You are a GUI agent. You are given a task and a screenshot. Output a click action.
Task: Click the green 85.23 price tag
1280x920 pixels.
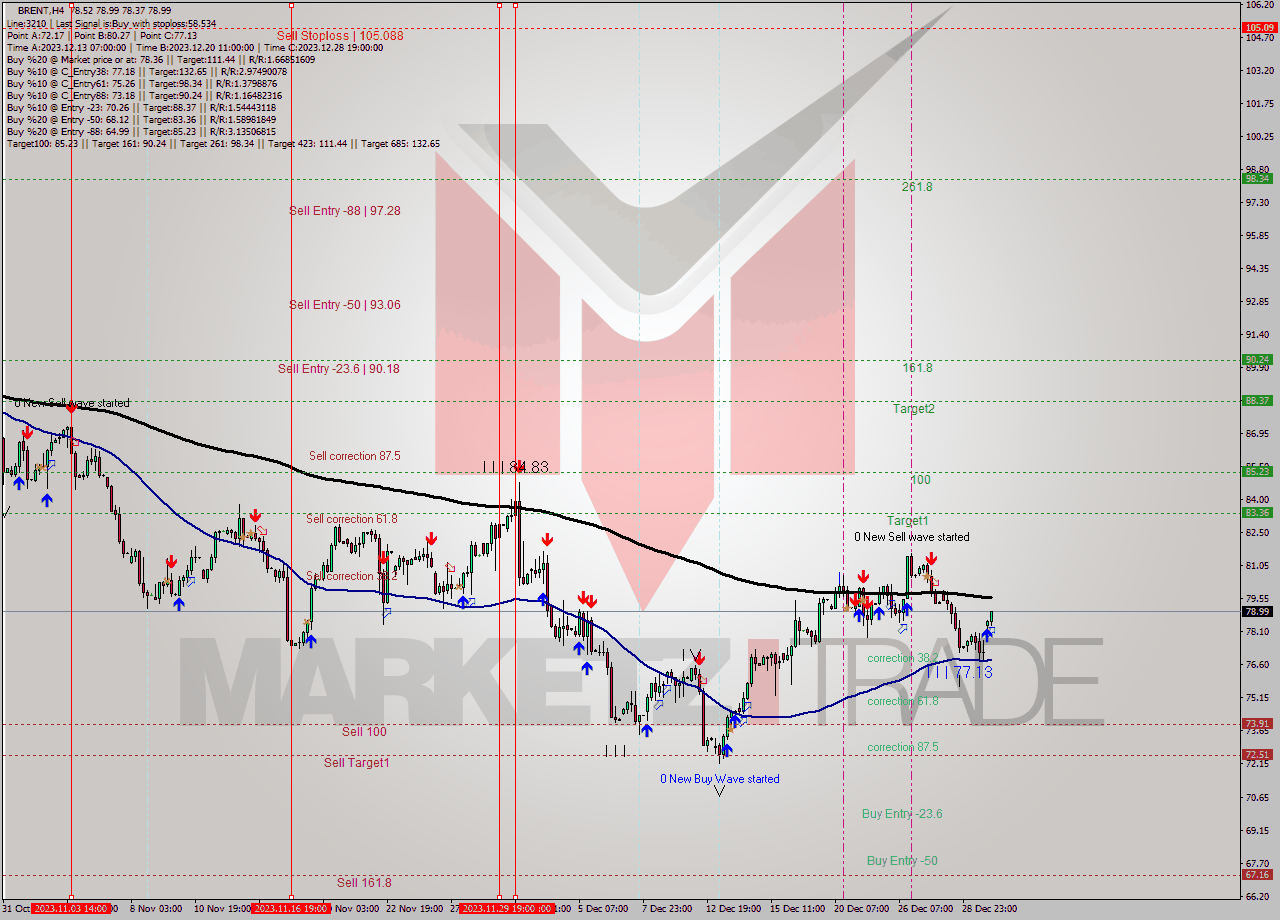(1257, 472)
